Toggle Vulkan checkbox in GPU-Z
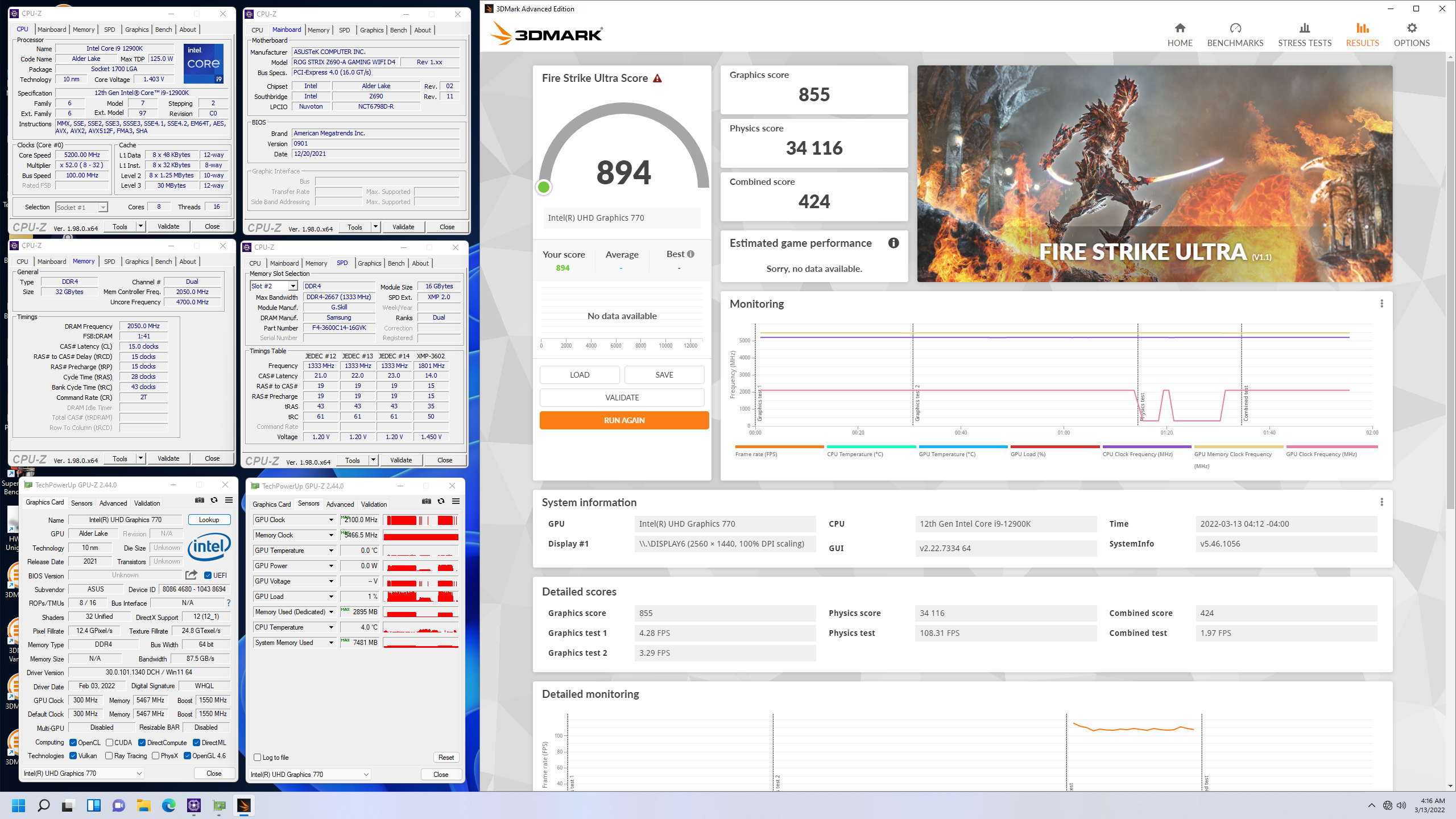Image resolution: width=1456 pixels, height=819 pixels. (x=73, y=756)
